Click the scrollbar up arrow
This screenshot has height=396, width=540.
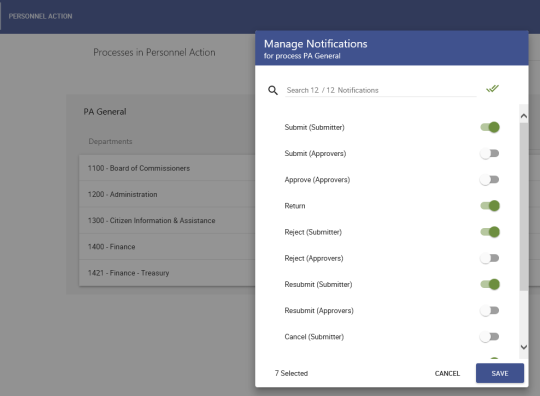(x=523, y=116)
